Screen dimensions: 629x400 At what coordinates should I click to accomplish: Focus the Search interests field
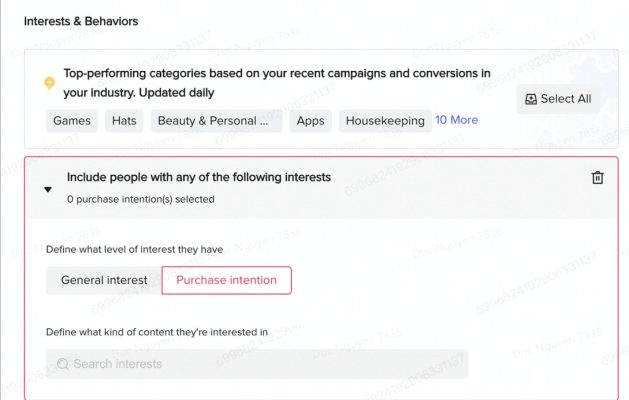coord(257,364)
